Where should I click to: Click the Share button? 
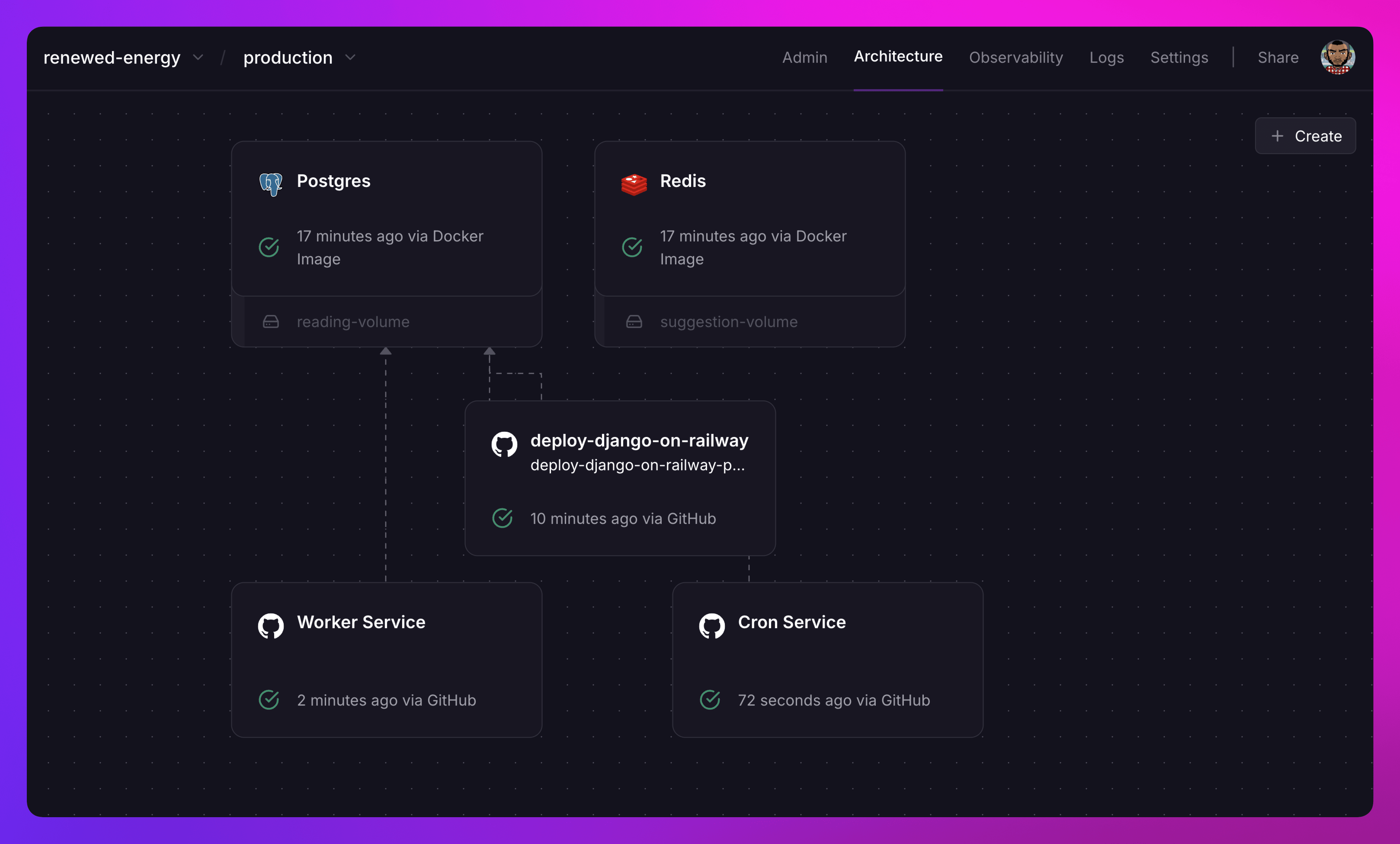[1278, 58]
